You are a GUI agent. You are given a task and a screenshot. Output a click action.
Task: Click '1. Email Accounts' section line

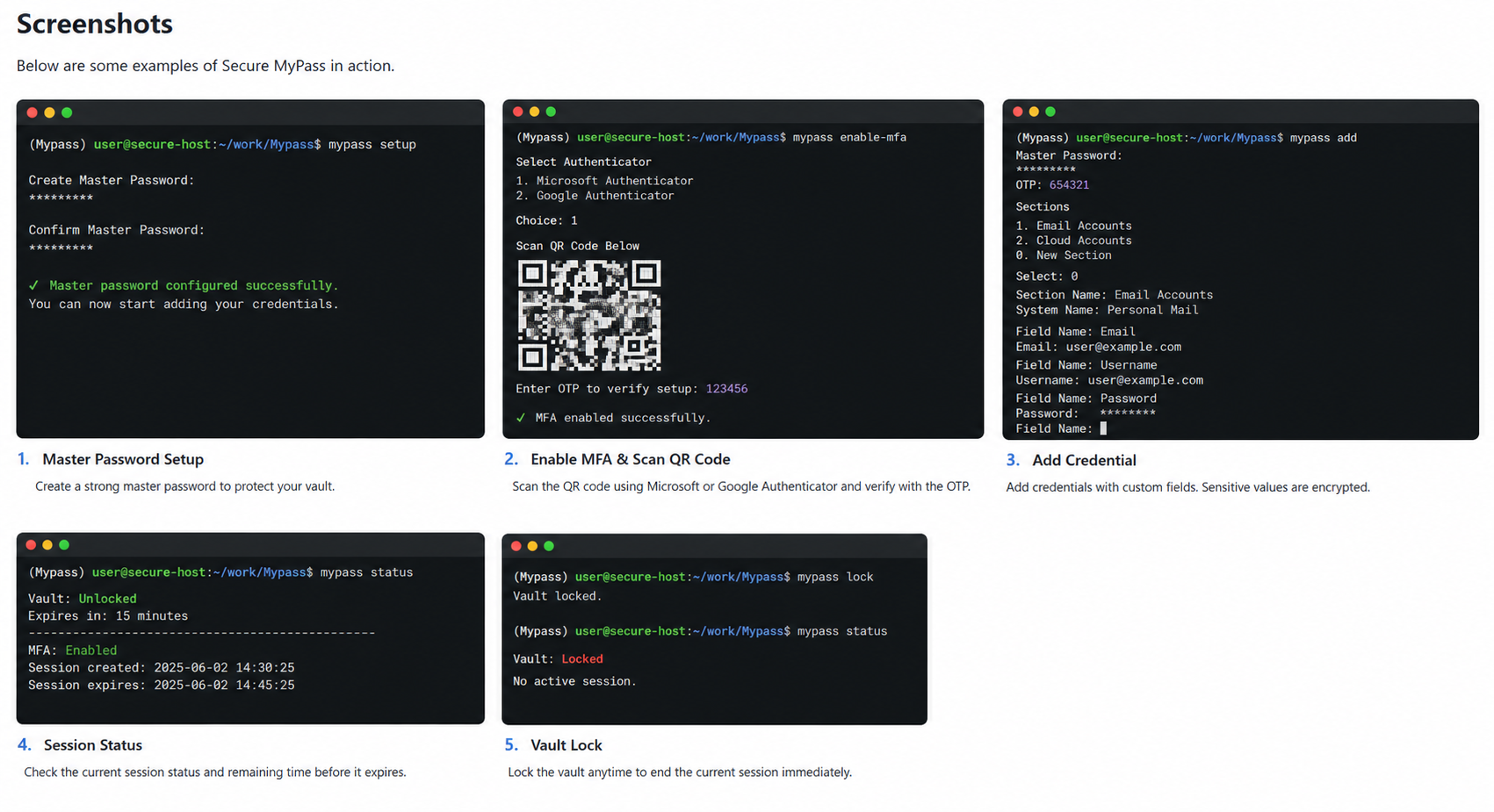pos(1073,226)
